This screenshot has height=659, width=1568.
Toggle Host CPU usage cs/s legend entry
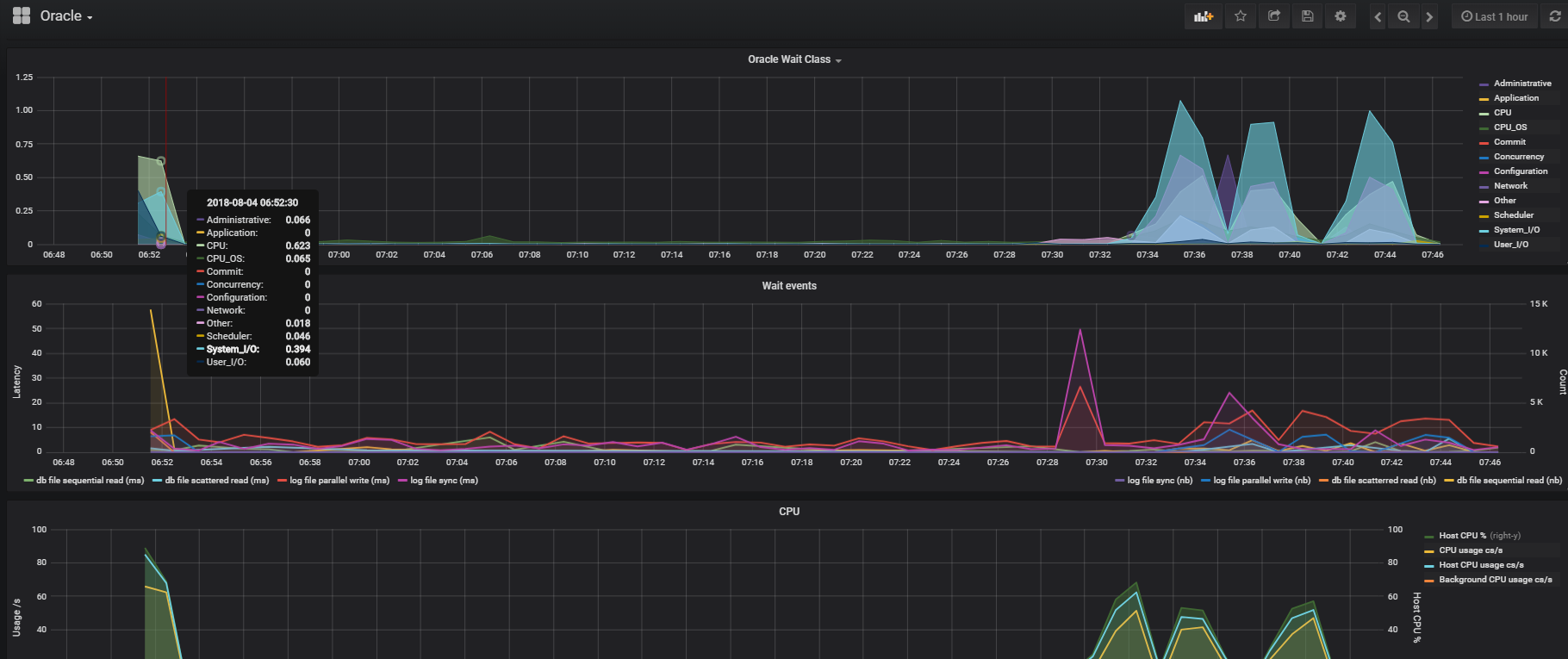tap(1481, 565)
